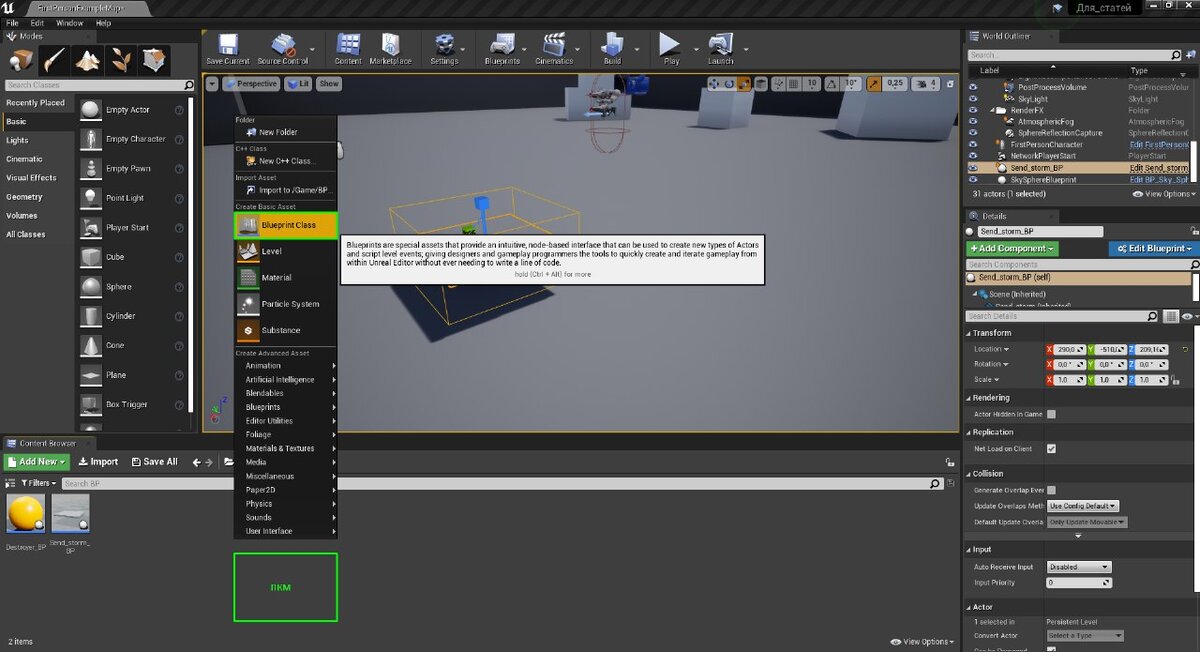Screen dimensions: 1200x652
Task: Enable Generate Overlap Events checkbox
Action: point(1051,490)
